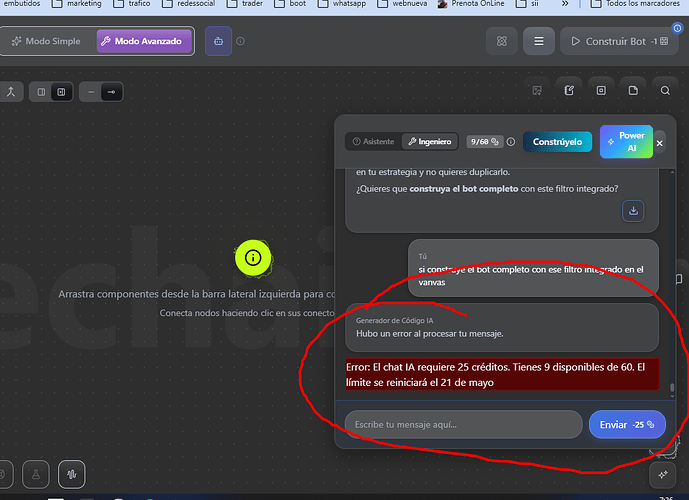Click the Constrúyelo button

557,141
